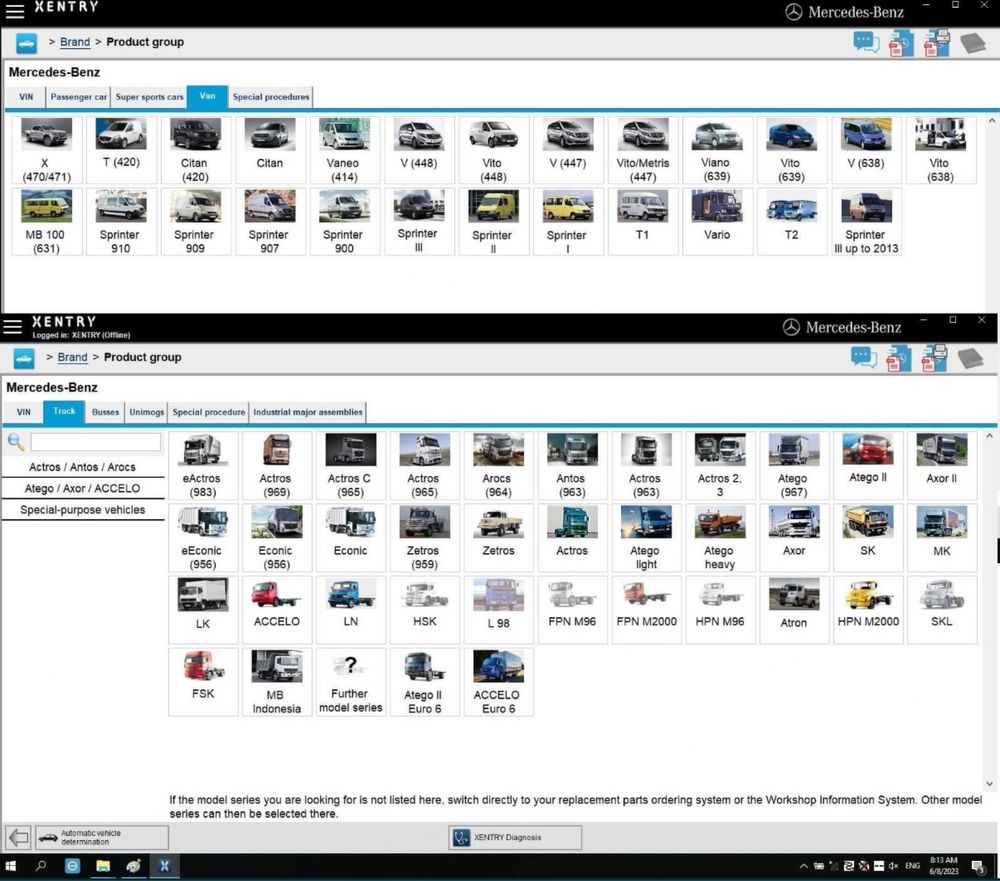The image size is (1000, 881).
Task: Open Windows Start menu
Action: pyautogui.click(x=11, y=866)
